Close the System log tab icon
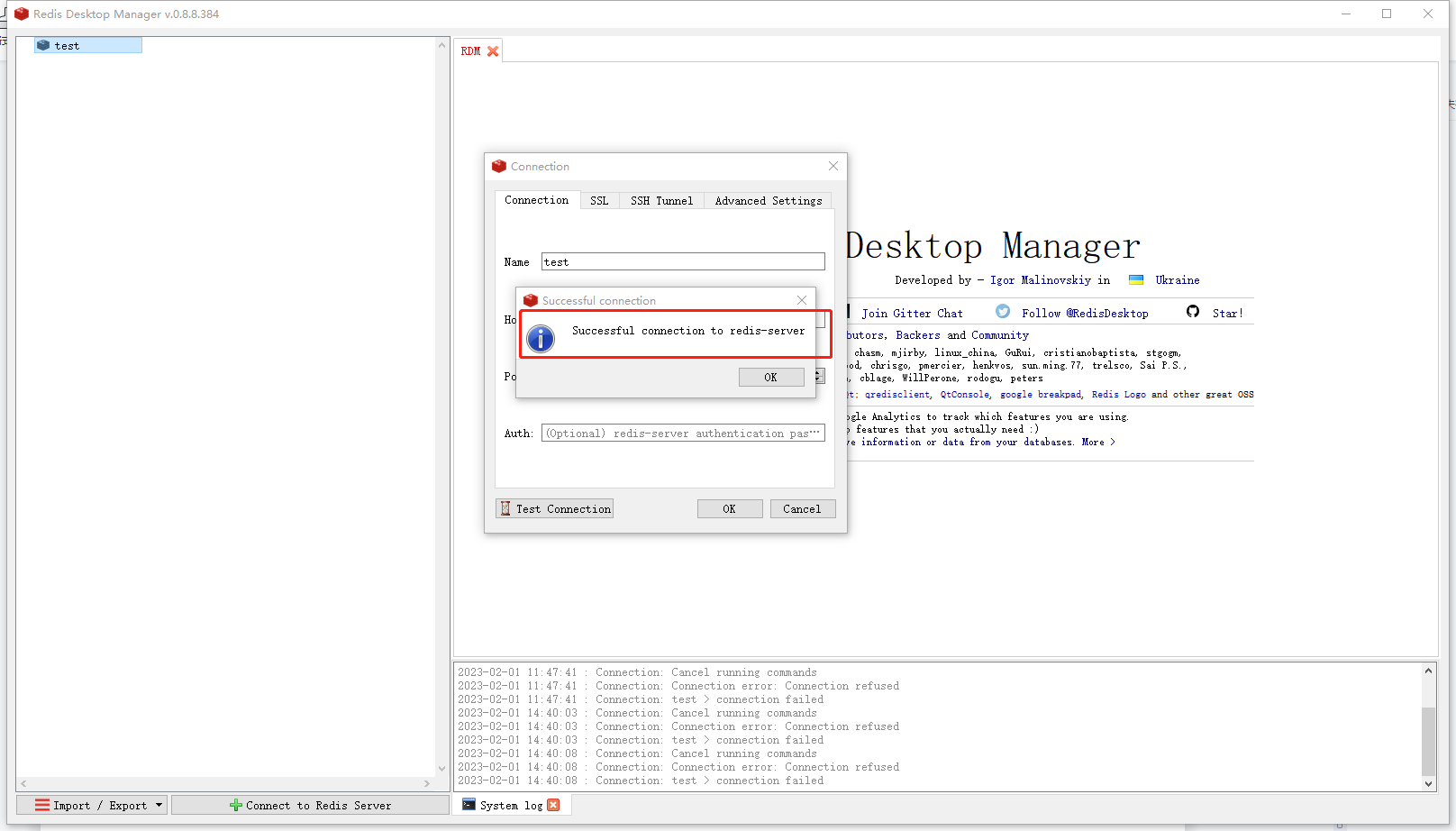Viewport: 1456px width, 831px height. pos(554,805)
